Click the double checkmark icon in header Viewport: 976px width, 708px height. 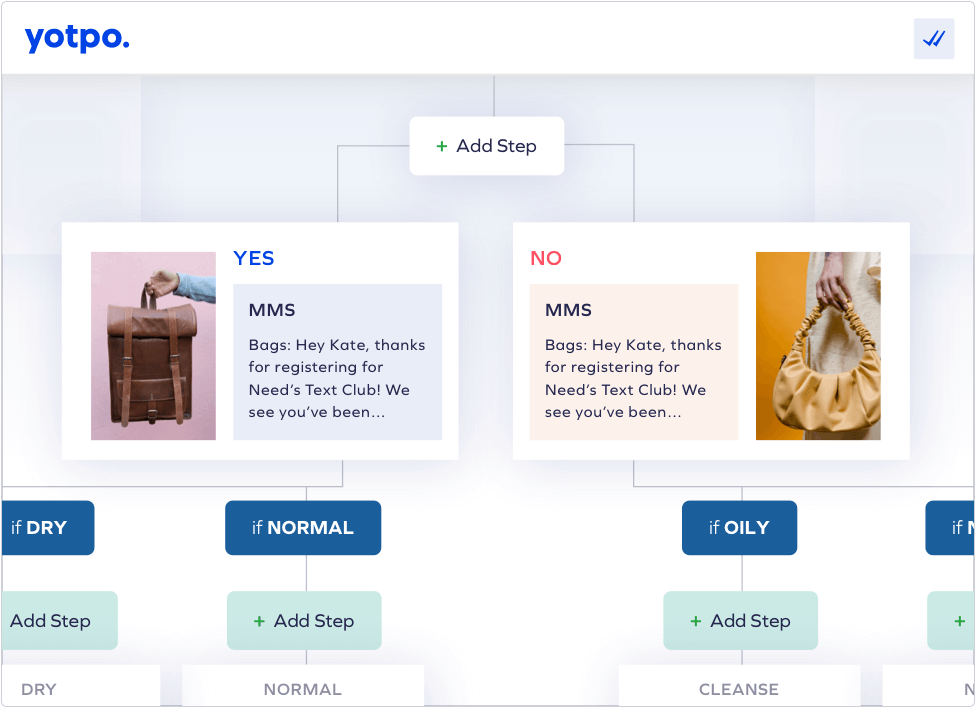point(933,39)
